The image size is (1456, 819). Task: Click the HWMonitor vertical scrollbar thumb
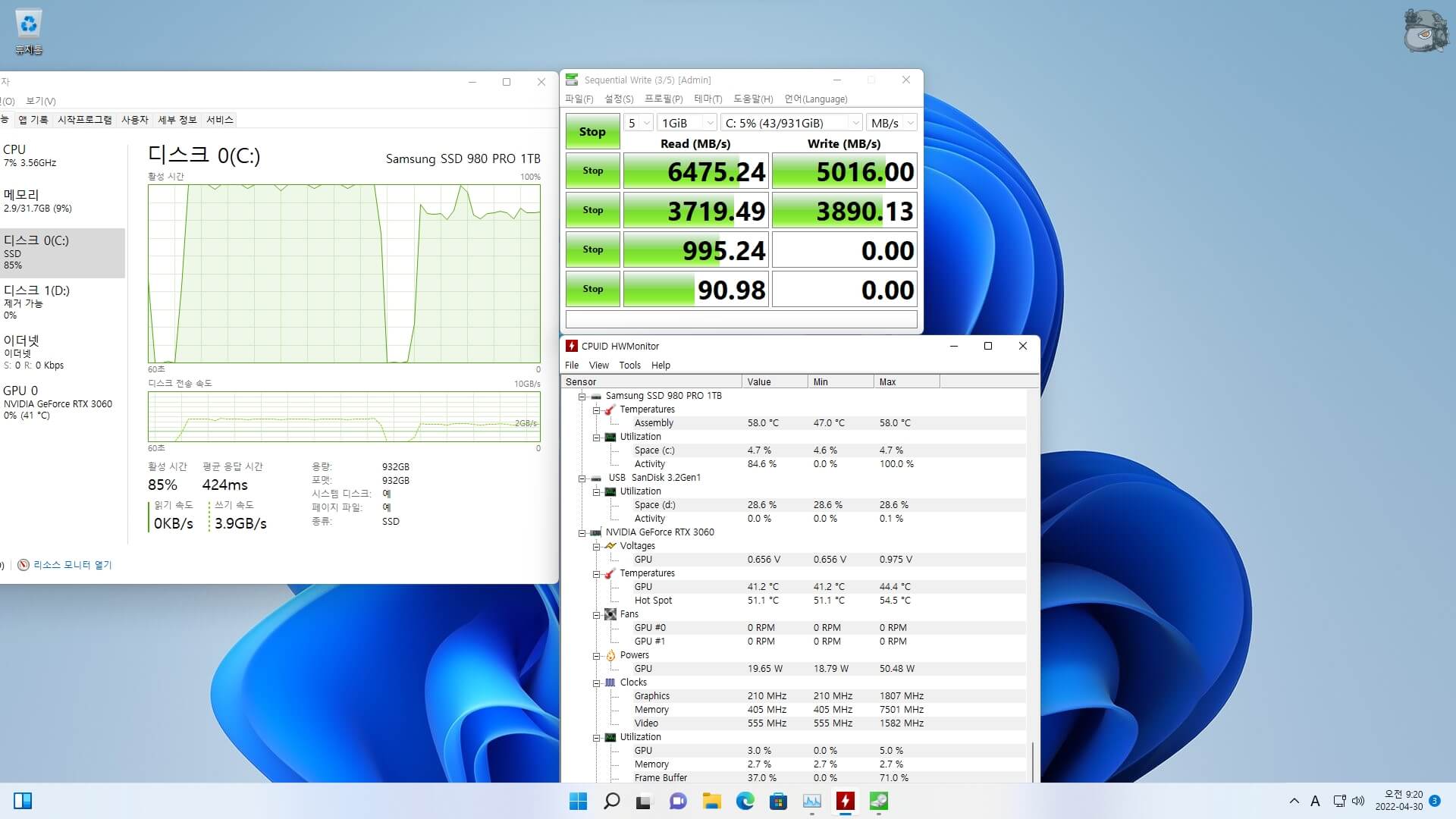coord(1032,762)
